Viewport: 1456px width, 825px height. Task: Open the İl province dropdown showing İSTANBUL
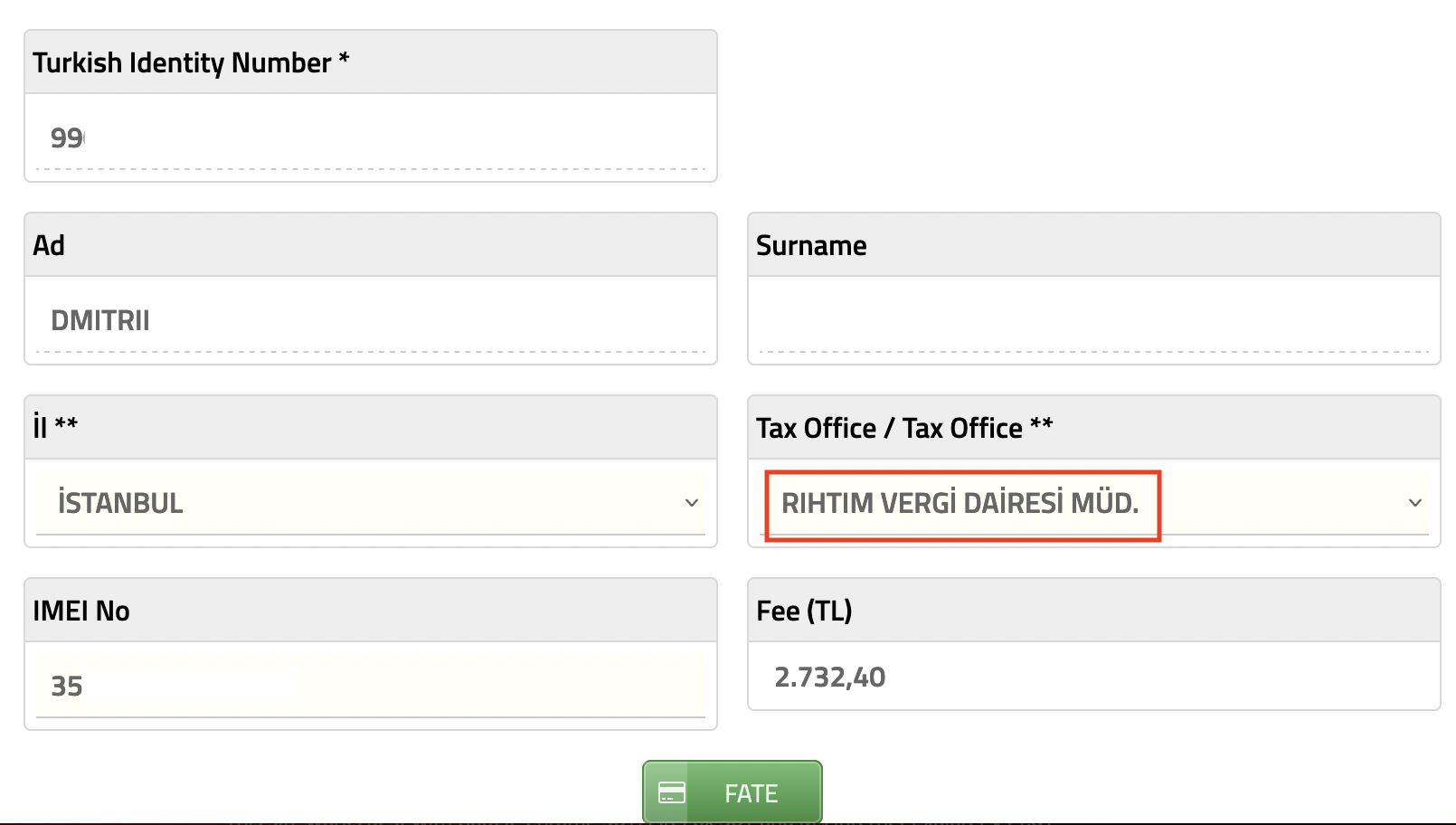click(x=362, y=503)
